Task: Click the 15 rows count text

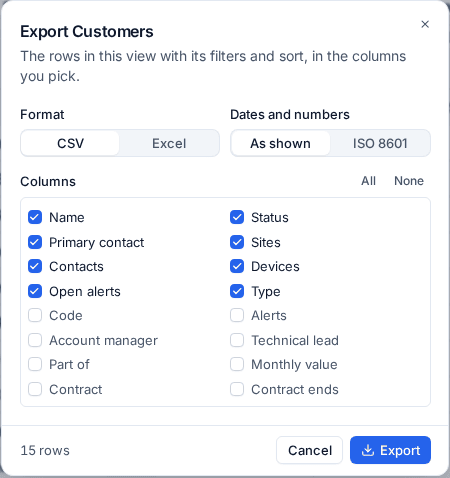Action: [45, 450]
